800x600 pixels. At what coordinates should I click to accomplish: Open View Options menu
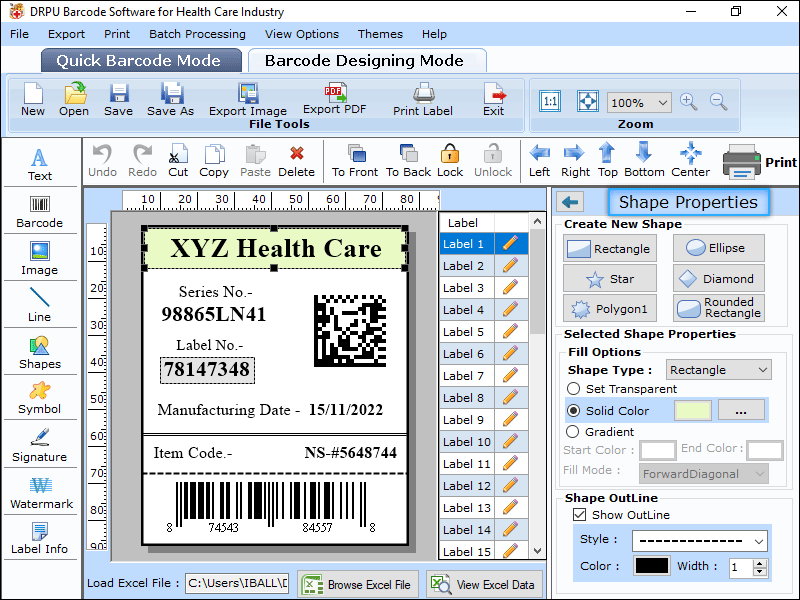(x=302, y=34)
